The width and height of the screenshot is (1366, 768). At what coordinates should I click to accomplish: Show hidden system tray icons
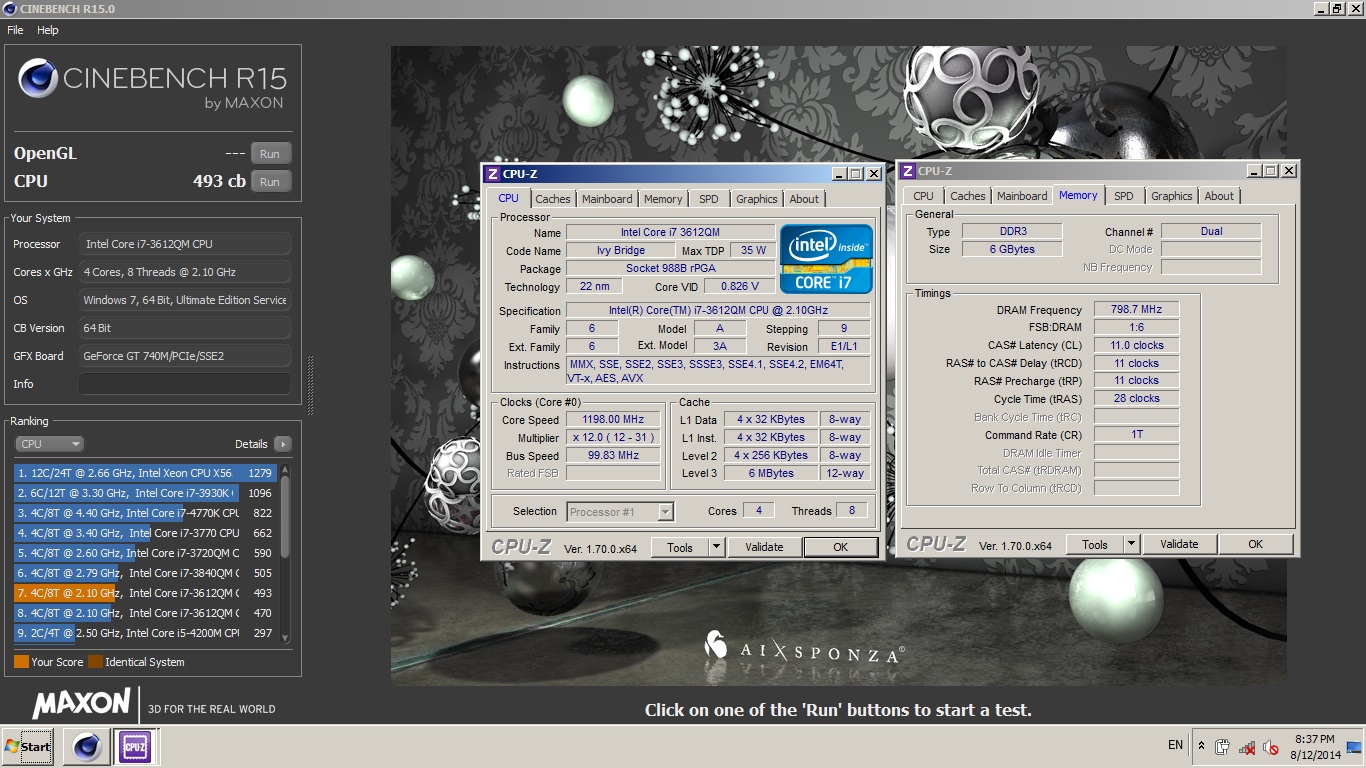[1201, 746]
